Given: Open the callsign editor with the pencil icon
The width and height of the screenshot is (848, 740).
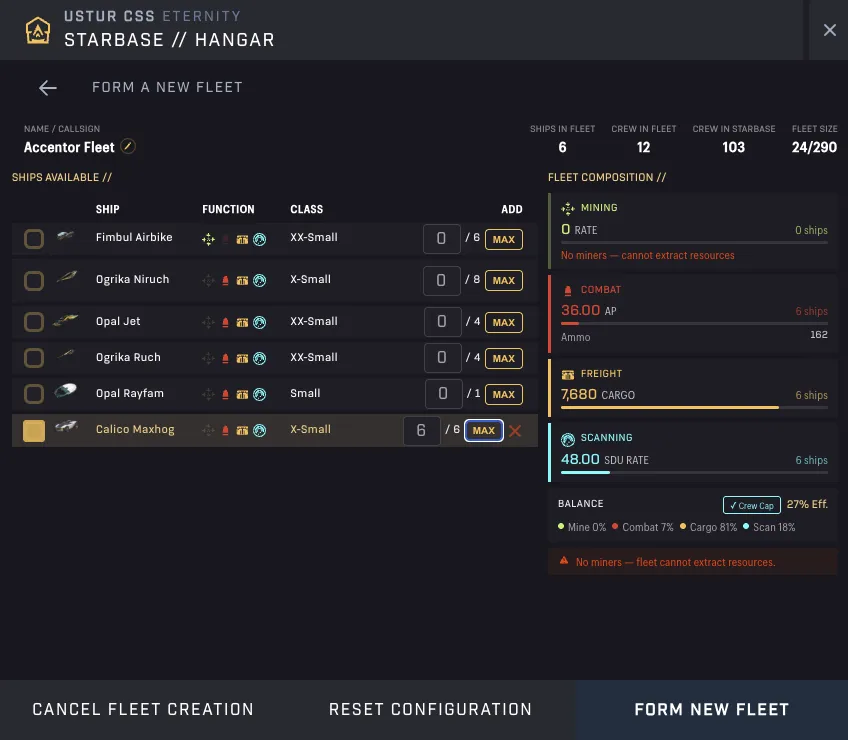Looking at the screenshot, I should click(127, 147).
